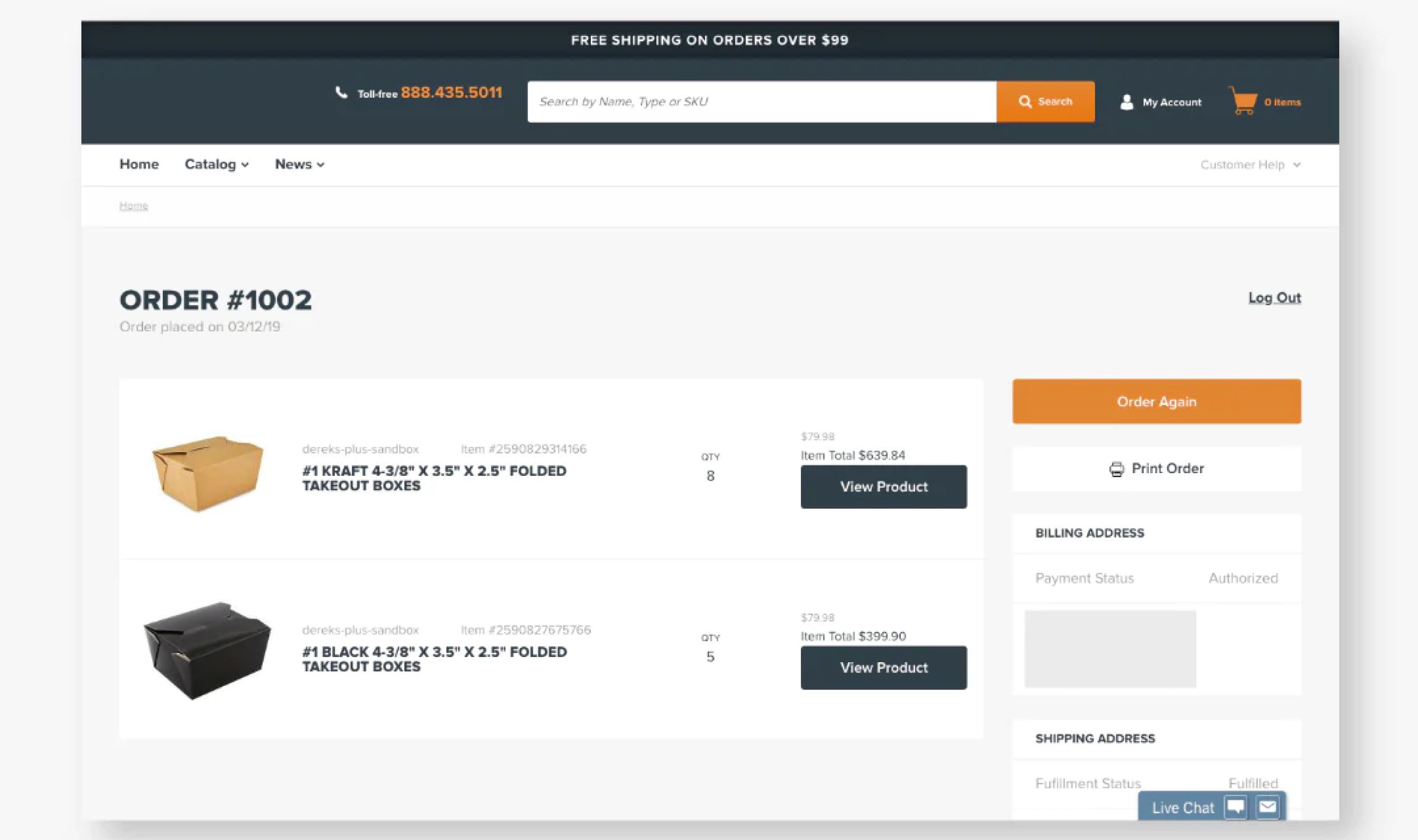Click the #1 Black Folded Takeout Boxes title
Image resolution: width=1418 pixels, height=840 pixels.
[434, 660]
